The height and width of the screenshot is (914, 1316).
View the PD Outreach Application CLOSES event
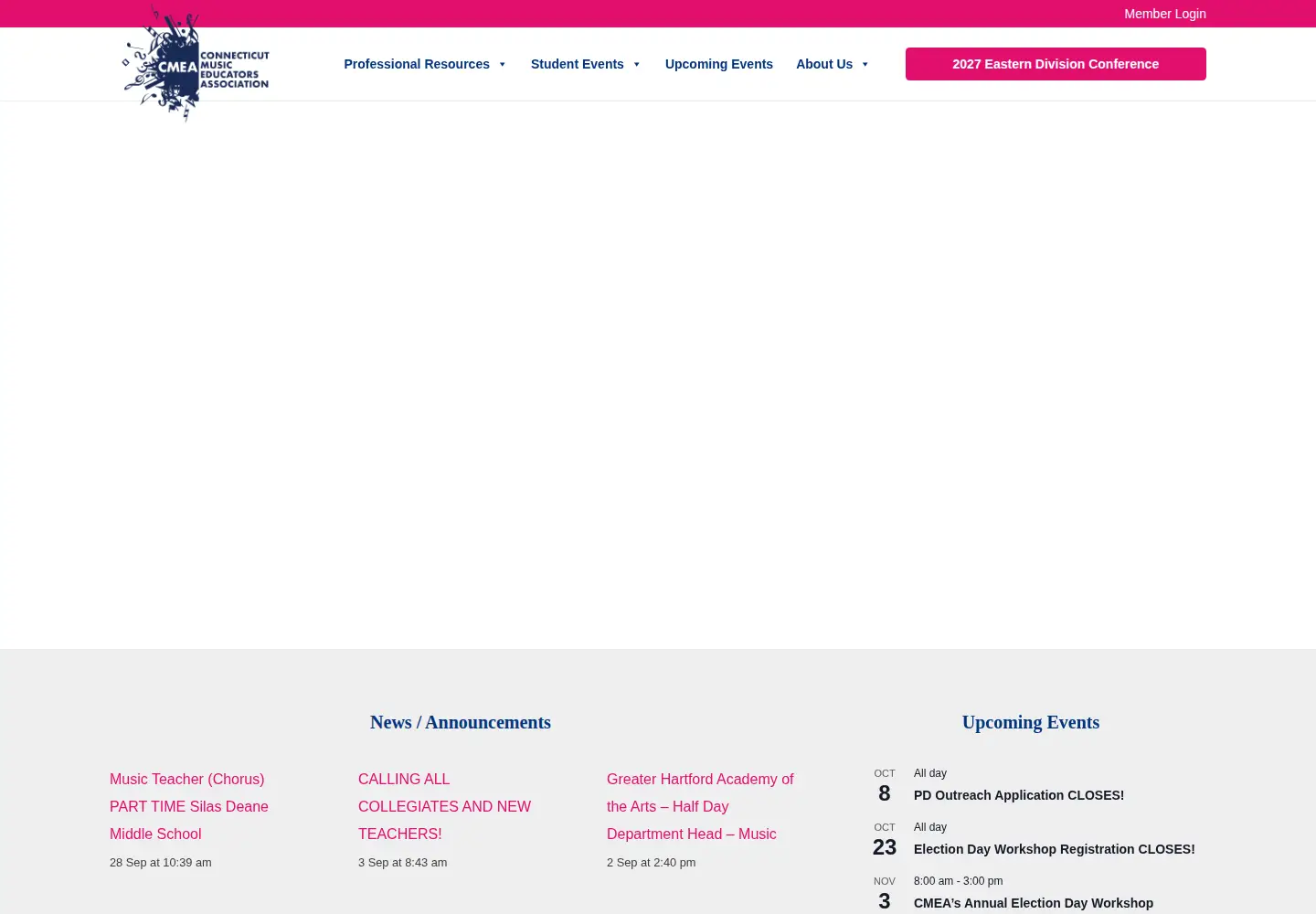[1019, 795]
